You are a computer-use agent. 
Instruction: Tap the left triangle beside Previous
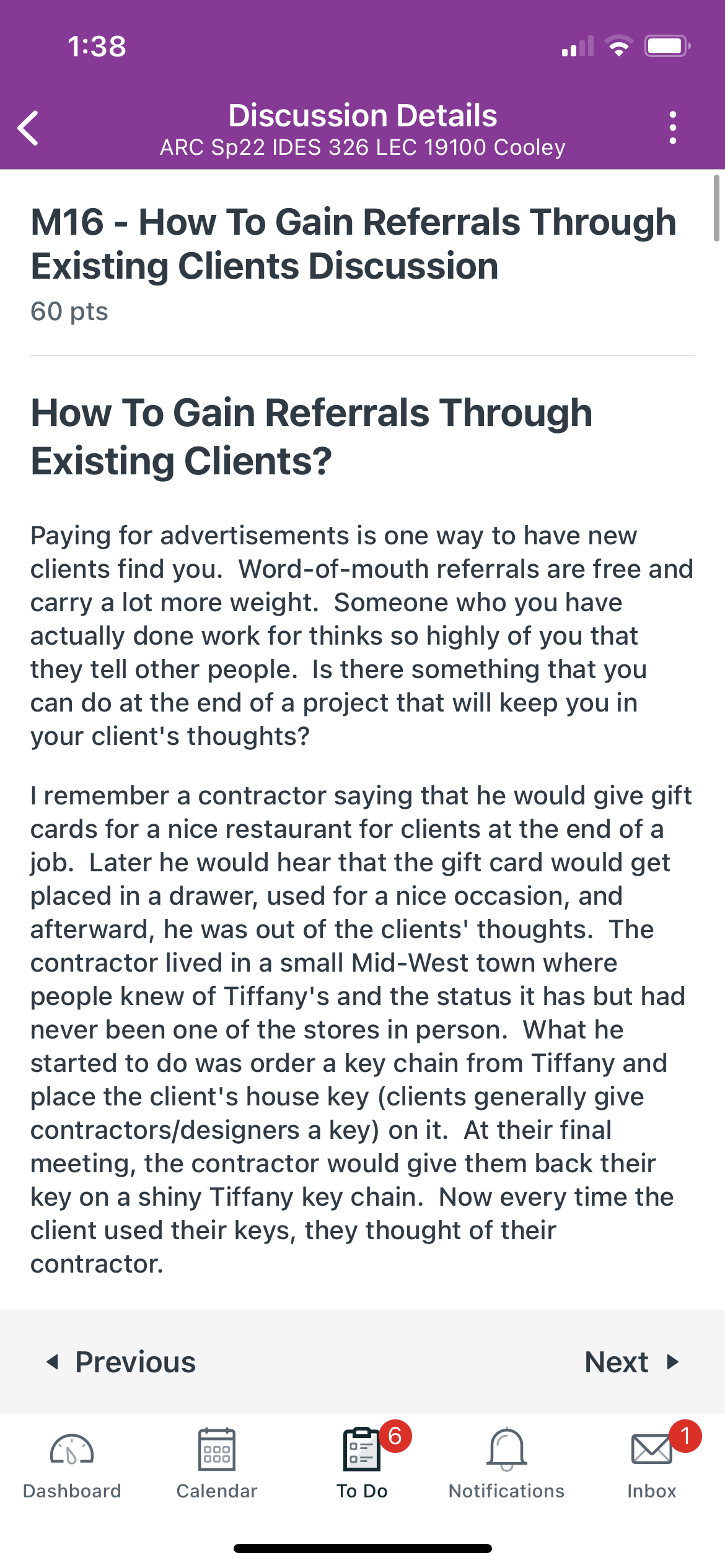pos(53,1362)
